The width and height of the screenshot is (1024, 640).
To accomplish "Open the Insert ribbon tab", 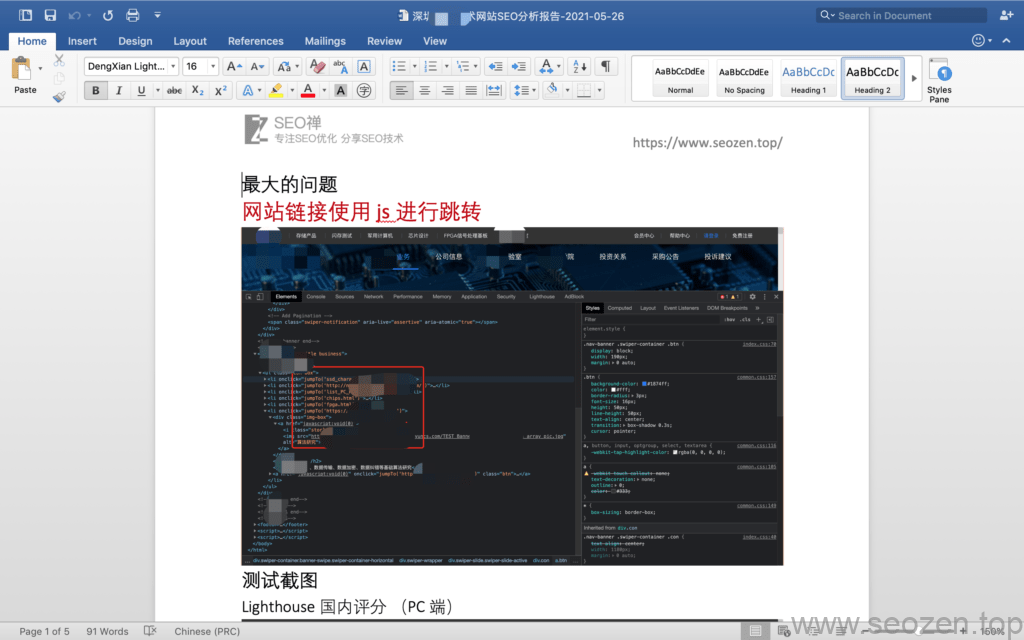I will (82, 41).
